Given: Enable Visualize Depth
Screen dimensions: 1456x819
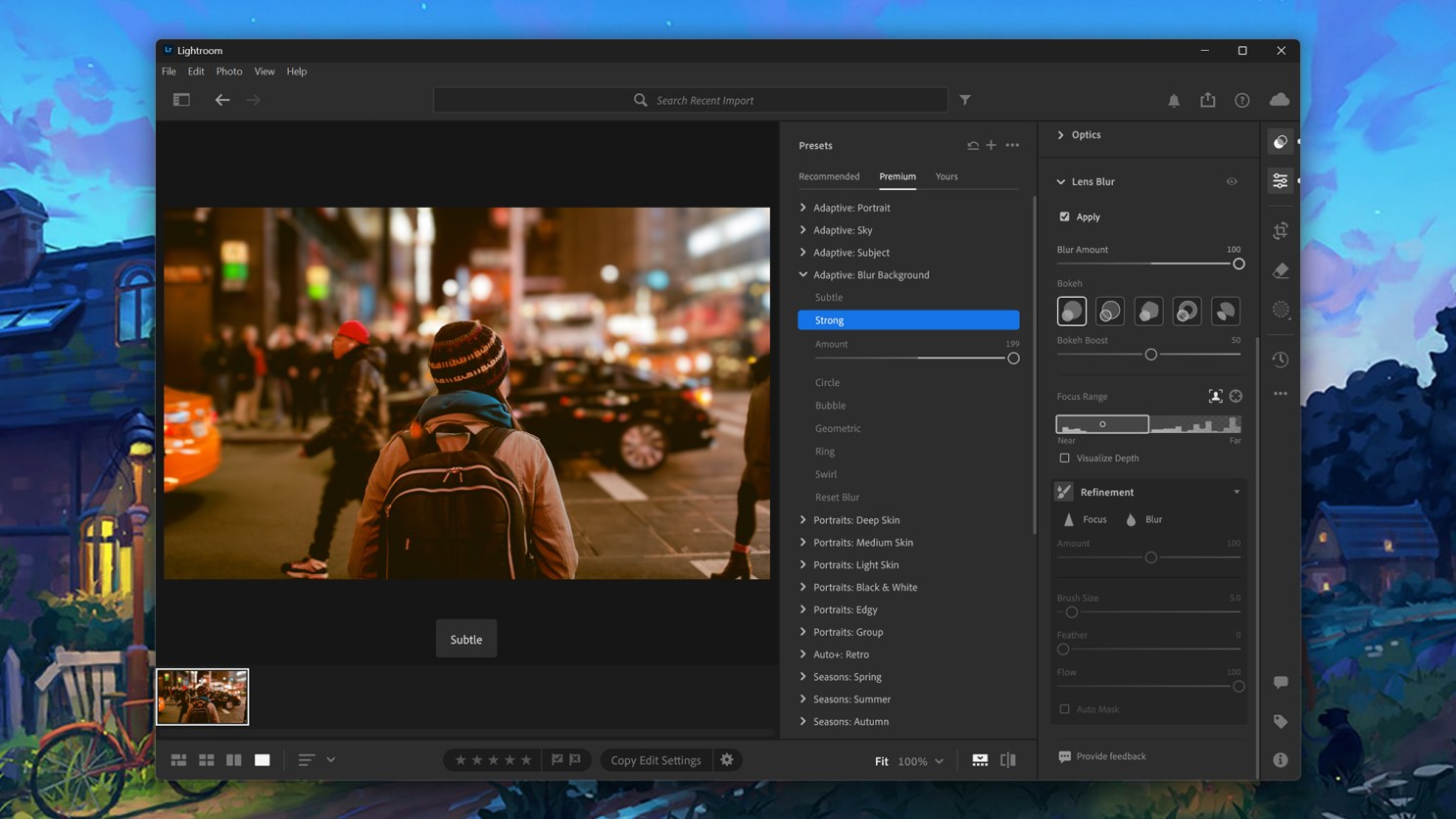Looking at the screenshot, I should (1064, 458).
